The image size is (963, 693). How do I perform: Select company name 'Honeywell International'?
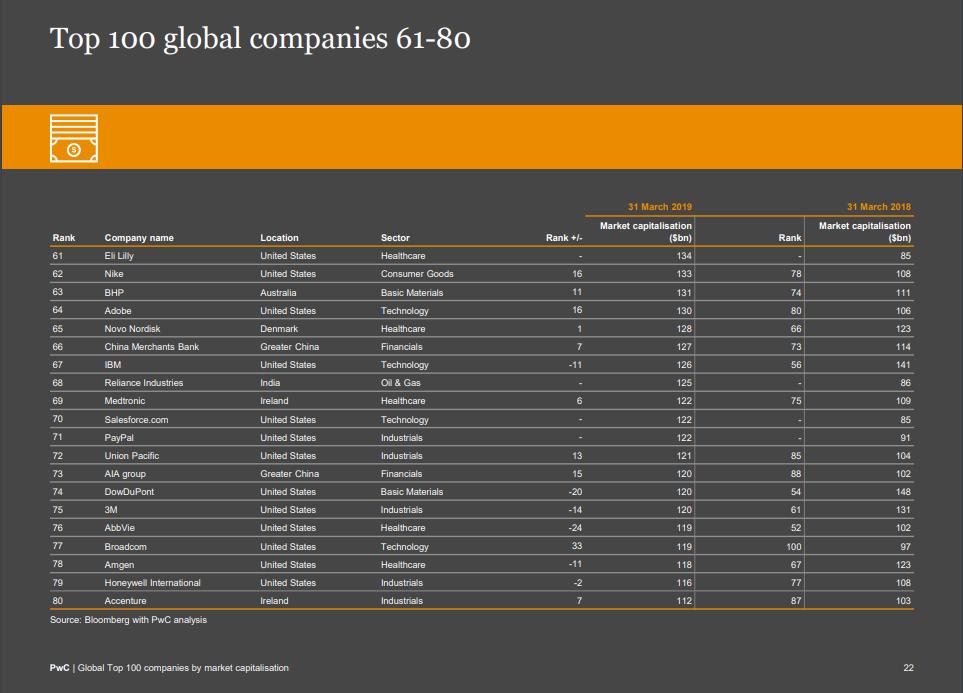tap(152, 583)
